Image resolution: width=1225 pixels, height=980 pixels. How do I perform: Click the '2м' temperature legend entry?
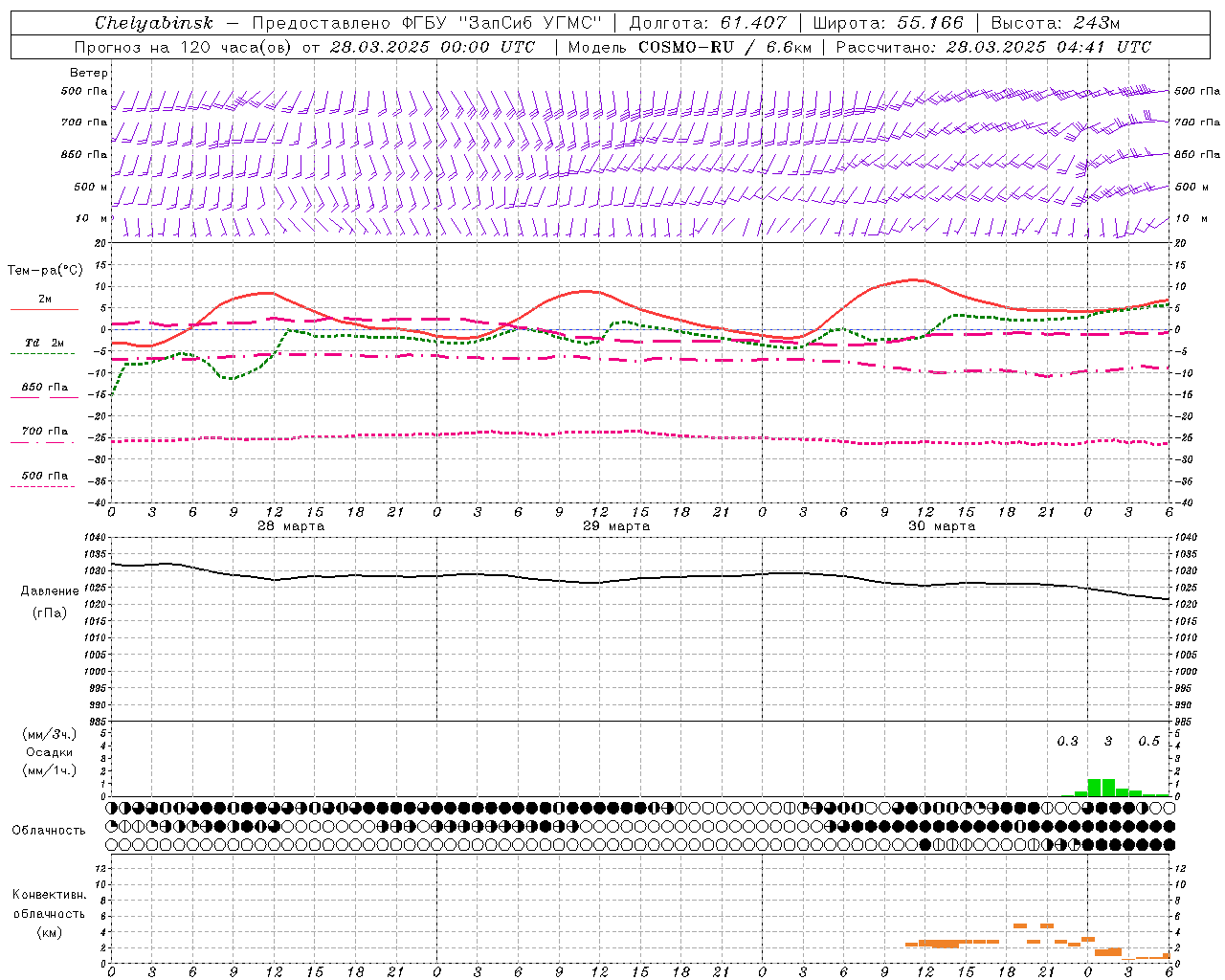click(x=45, y=299)
